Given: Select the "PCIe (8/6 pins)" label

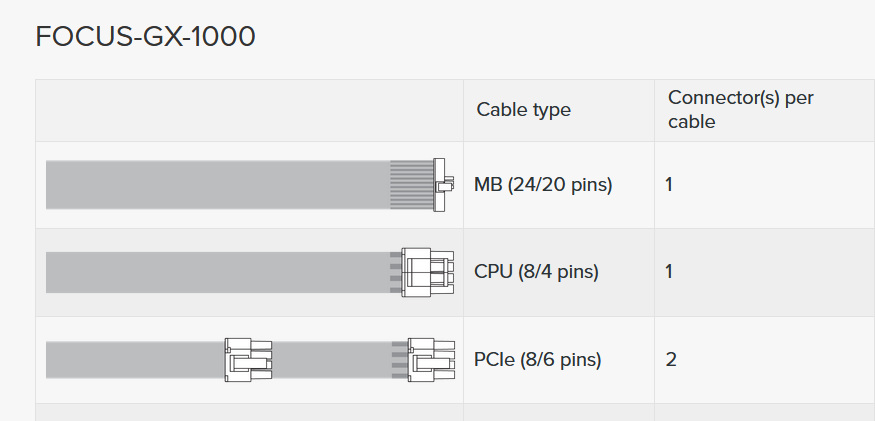Looking at the screenshot, I should [x=537, y=359].
